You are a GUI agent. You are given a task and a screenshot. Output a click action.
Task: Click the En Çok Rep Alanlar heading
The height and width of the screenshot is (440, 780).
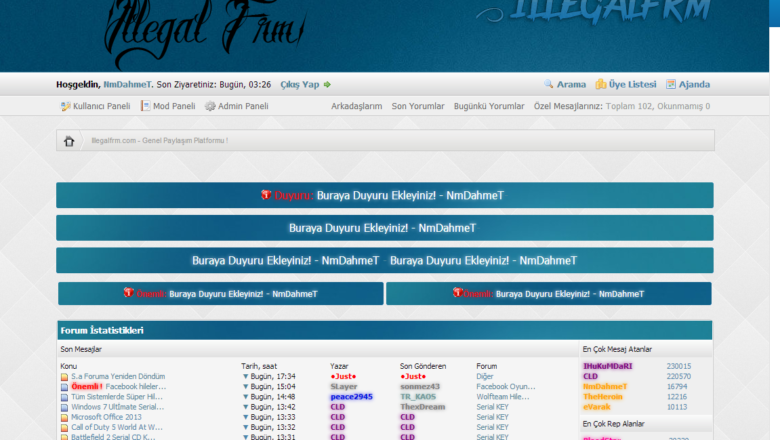[613, 424]
